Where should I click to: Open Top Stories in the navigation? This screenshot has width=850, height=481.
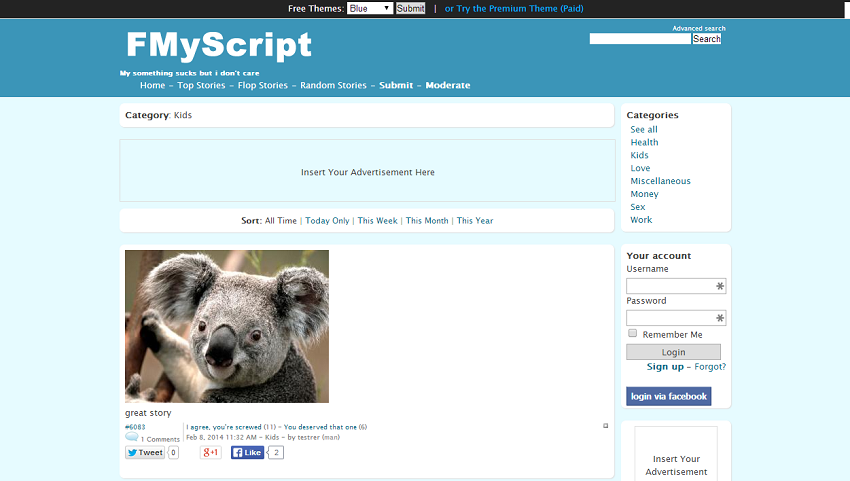[x=201, y=85]
